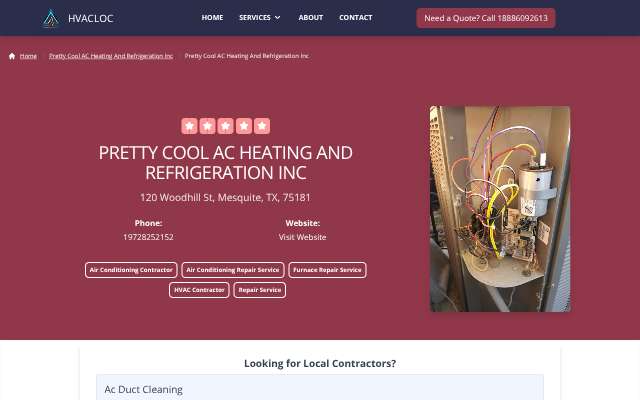Click Looking for Local Contractors heading
The image size is (640, 400).
point(320,363)
